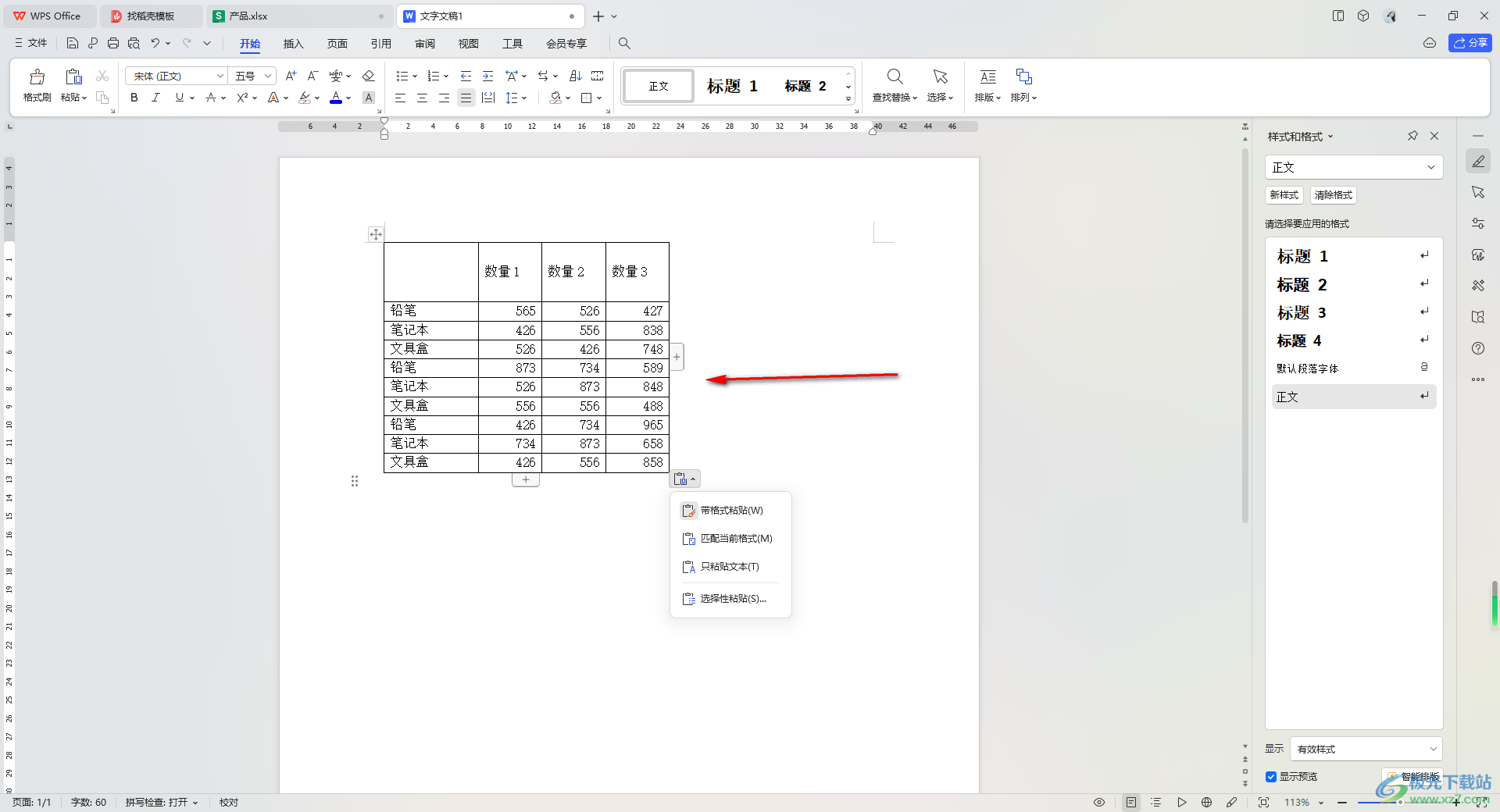Toggle Italic formatting

(x=156, y=98)
